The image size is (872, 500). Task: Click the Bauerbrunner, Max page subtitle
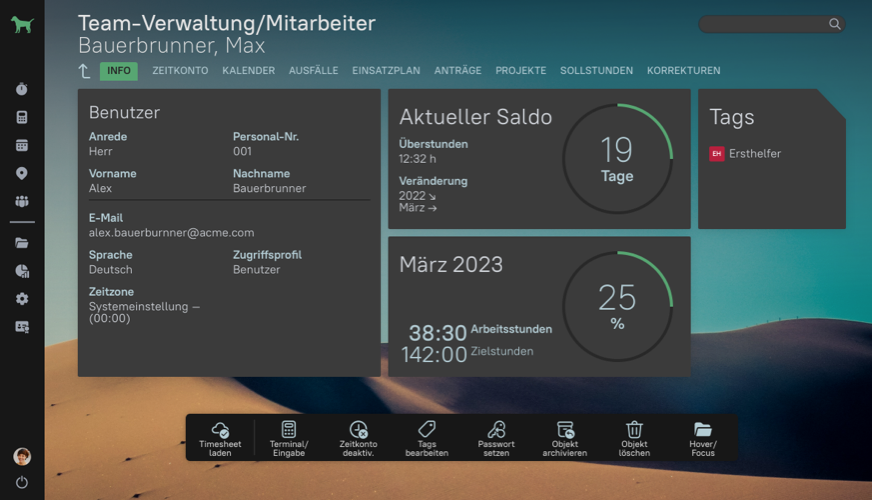click(171, 46)
